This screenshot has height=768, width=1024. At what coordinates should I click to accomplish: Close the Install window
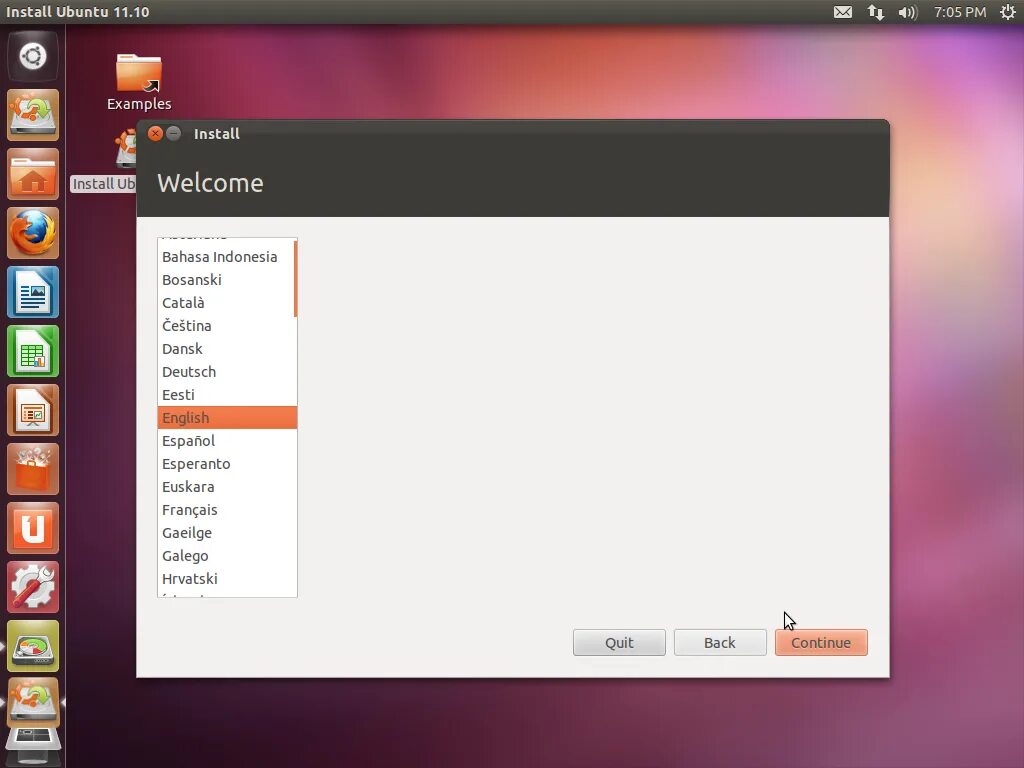point(155,134)
